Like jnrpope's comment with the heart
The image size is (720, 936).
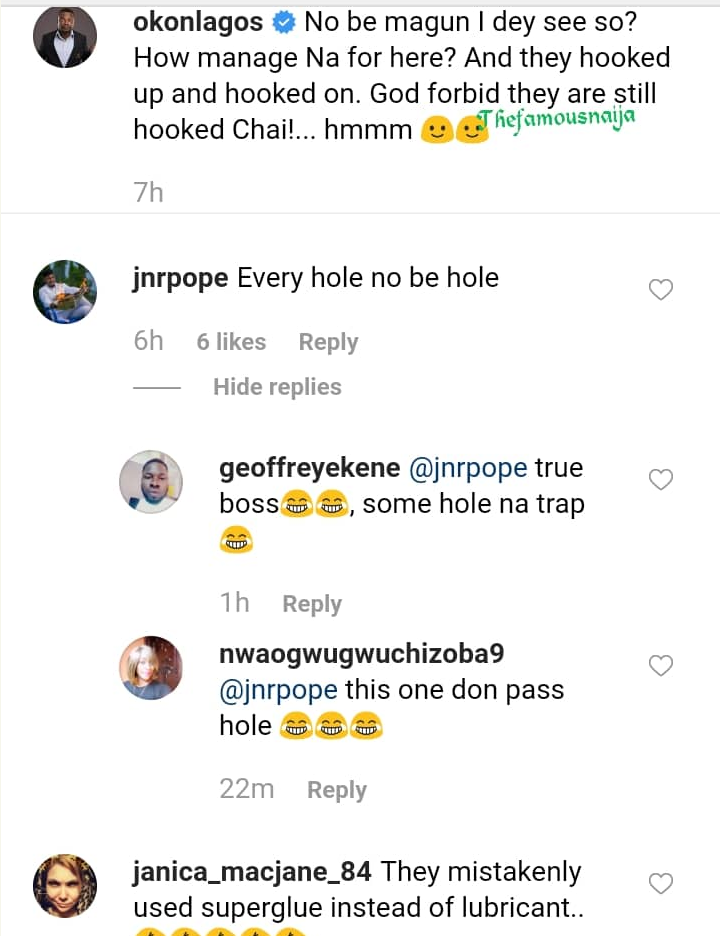tap(661, 290)
